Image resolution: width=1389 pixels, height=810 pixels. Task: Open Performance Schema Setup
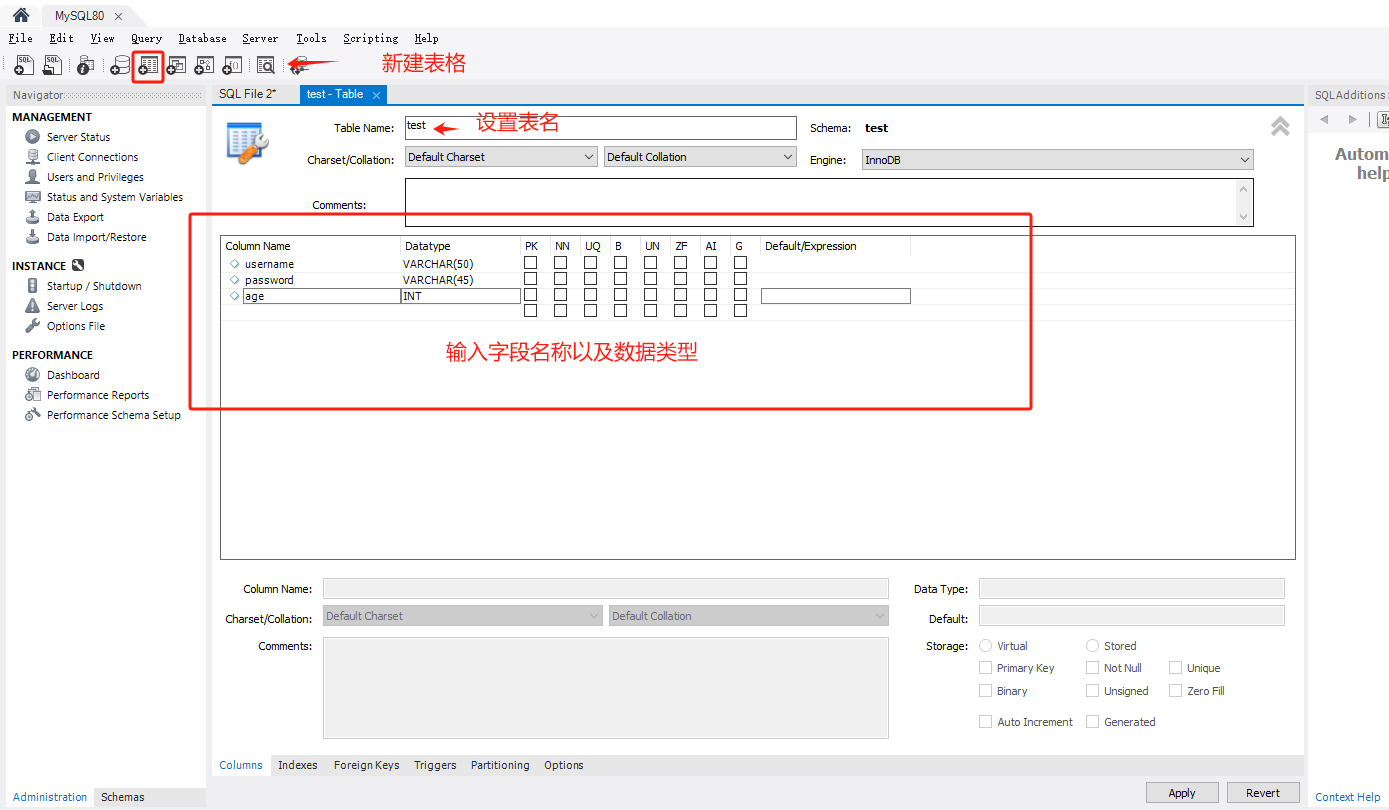(x=113, y=415)
